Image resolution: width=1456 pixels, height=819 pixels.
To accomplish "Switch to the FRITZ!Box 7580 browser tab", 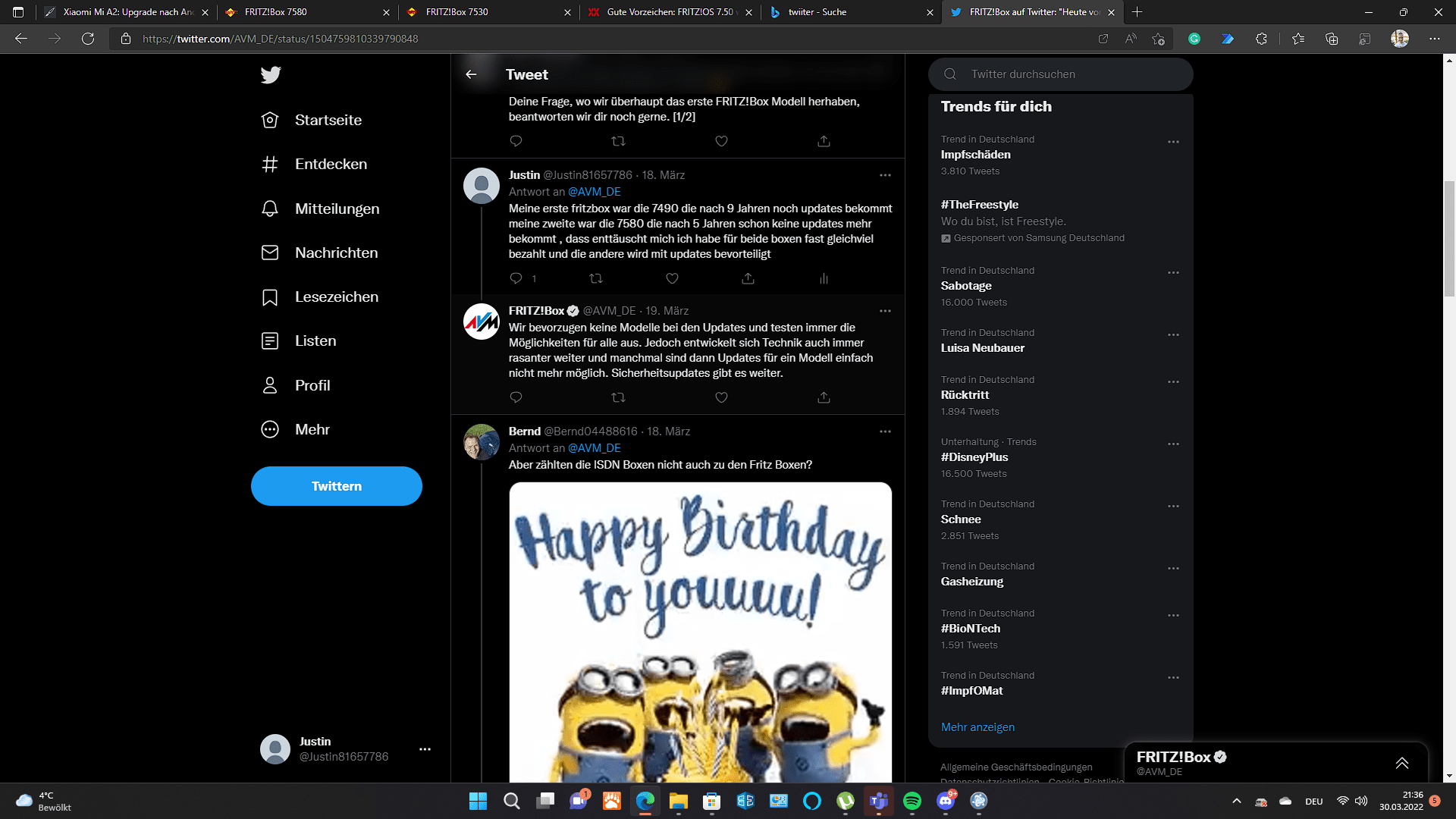I will [307, 12].
